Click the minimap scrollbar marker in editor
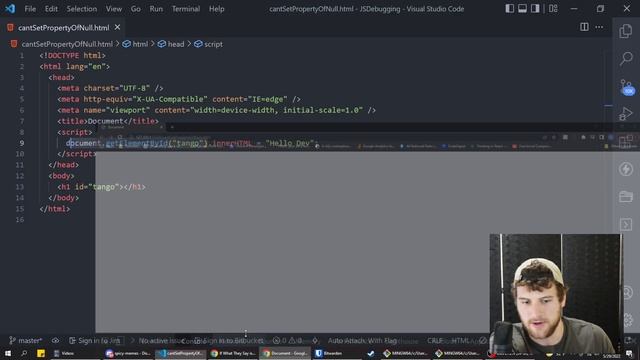Viewport: 640px width, 360px height. [x=608, y=105]
